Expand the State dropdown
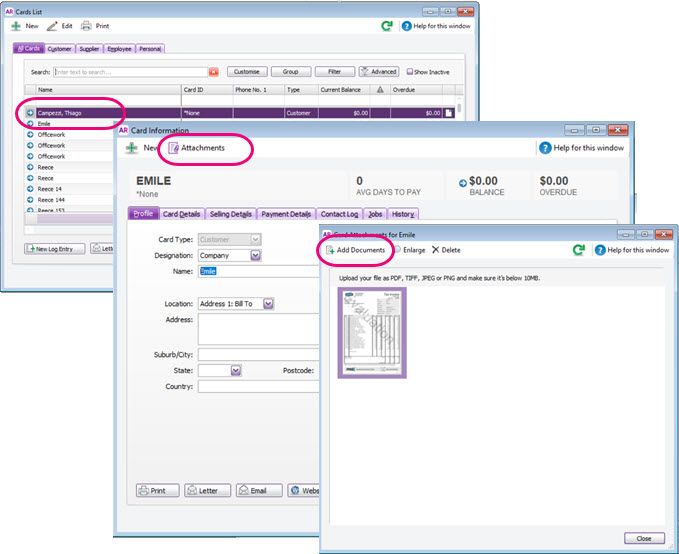The height and width of the screenshot is (554, 679). pos(235,370)
